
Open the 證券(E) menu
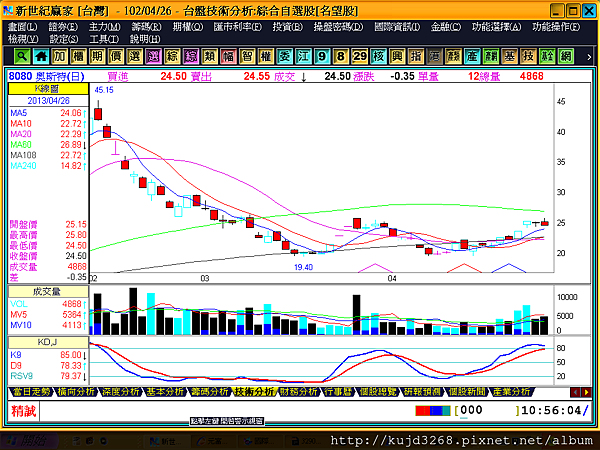(63, 27)
